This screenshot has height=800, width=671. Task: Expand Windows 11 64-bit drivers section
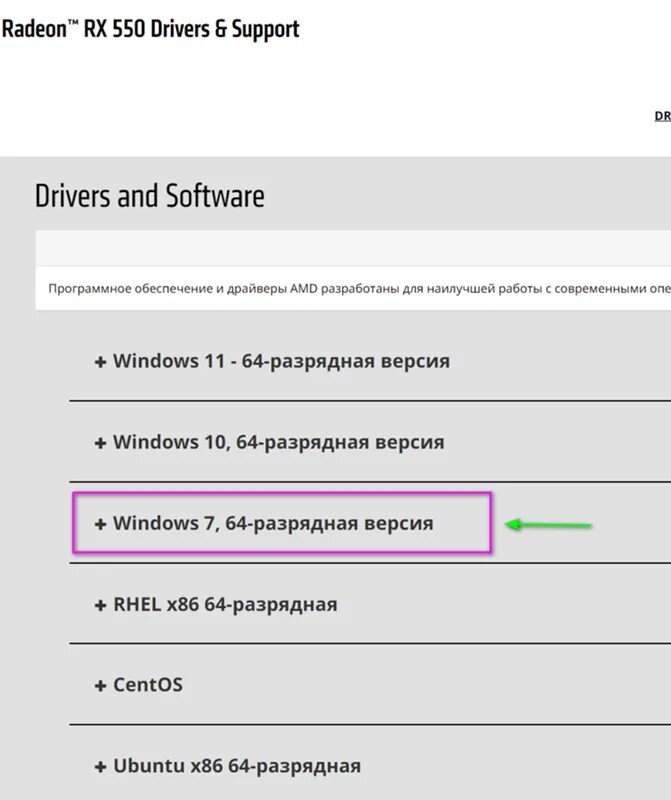click(272, 361)
